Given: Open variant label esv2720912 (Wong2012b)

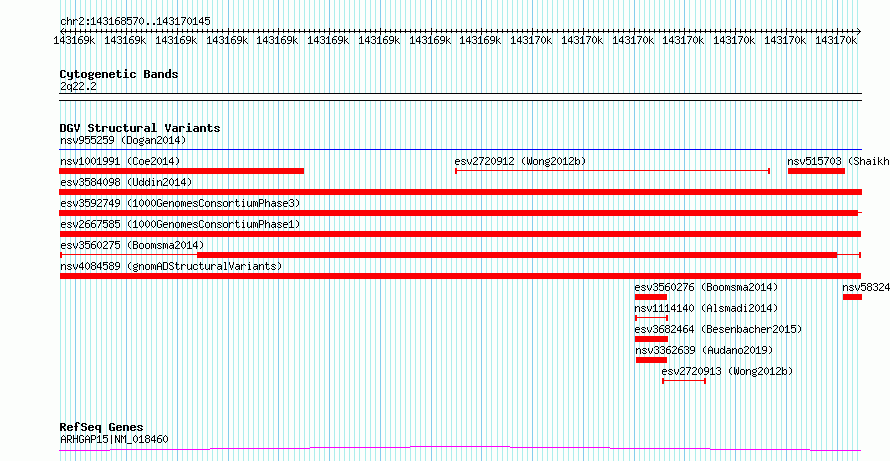Looking at the screenshot, I should 520,161.
